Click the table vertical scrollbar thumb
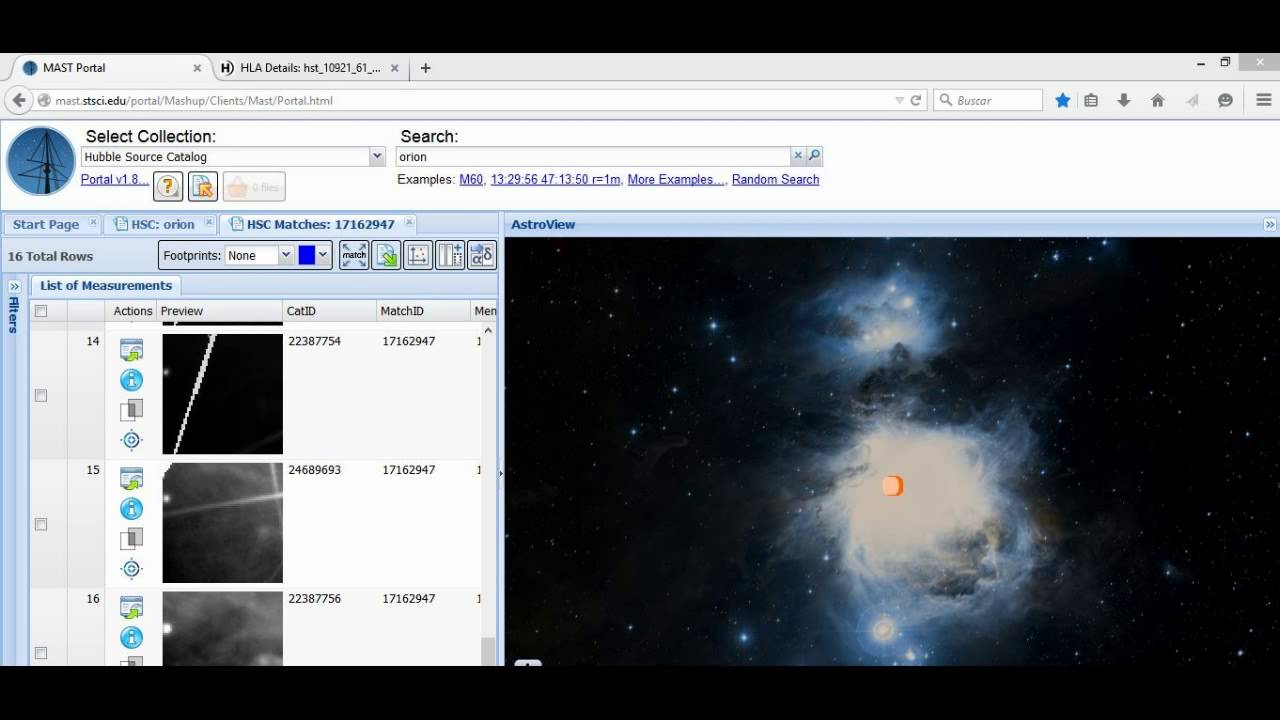Screen dimensions: 1280x720 (x=488, y=651)
